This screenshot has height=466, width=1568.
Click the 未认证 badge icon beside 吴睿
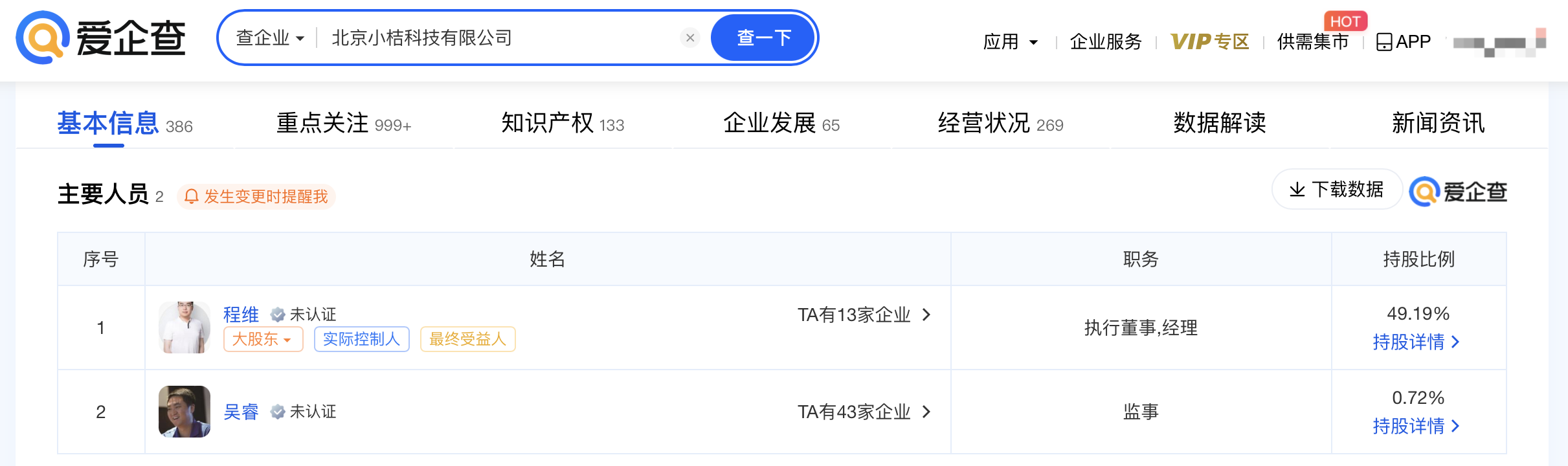pos(278,412)
